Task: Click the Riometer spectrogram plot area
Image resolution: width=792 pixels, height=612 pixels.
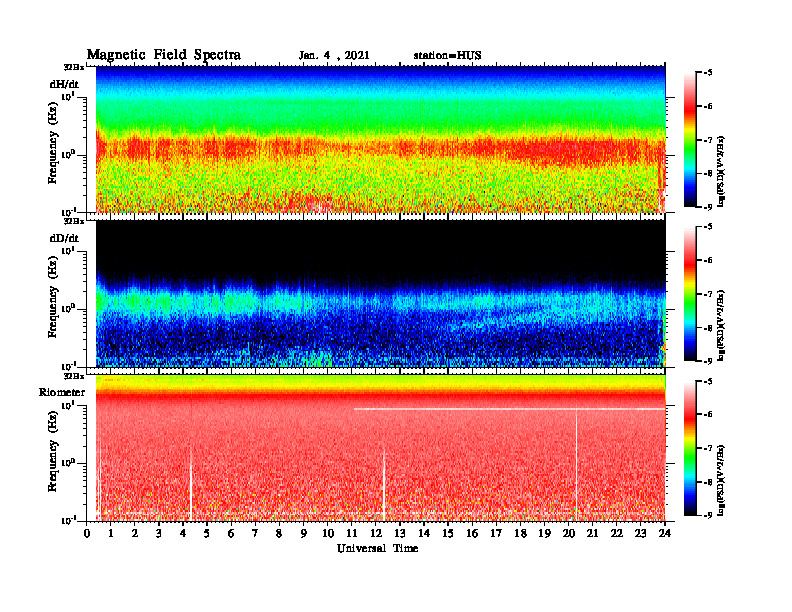Action: [x=380, y=448]
